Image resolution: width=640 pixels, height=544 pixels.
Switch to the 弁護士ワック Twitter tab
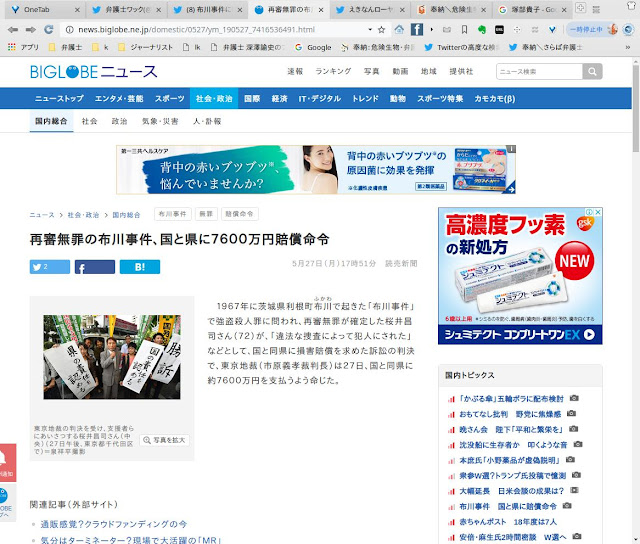pyautogui.click(x=126, y=10)
